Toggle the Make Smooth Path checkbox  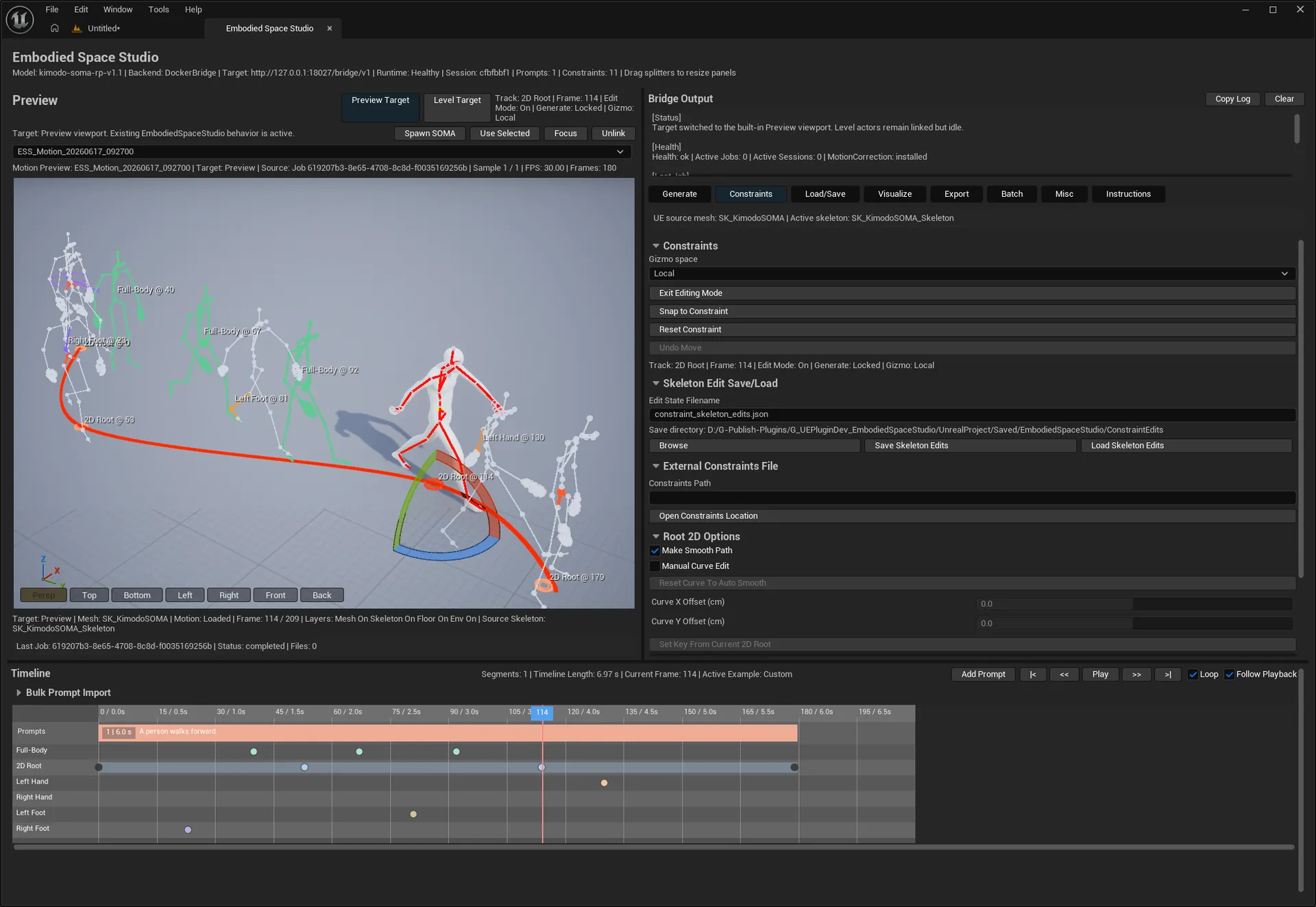[x=655, y=551]
